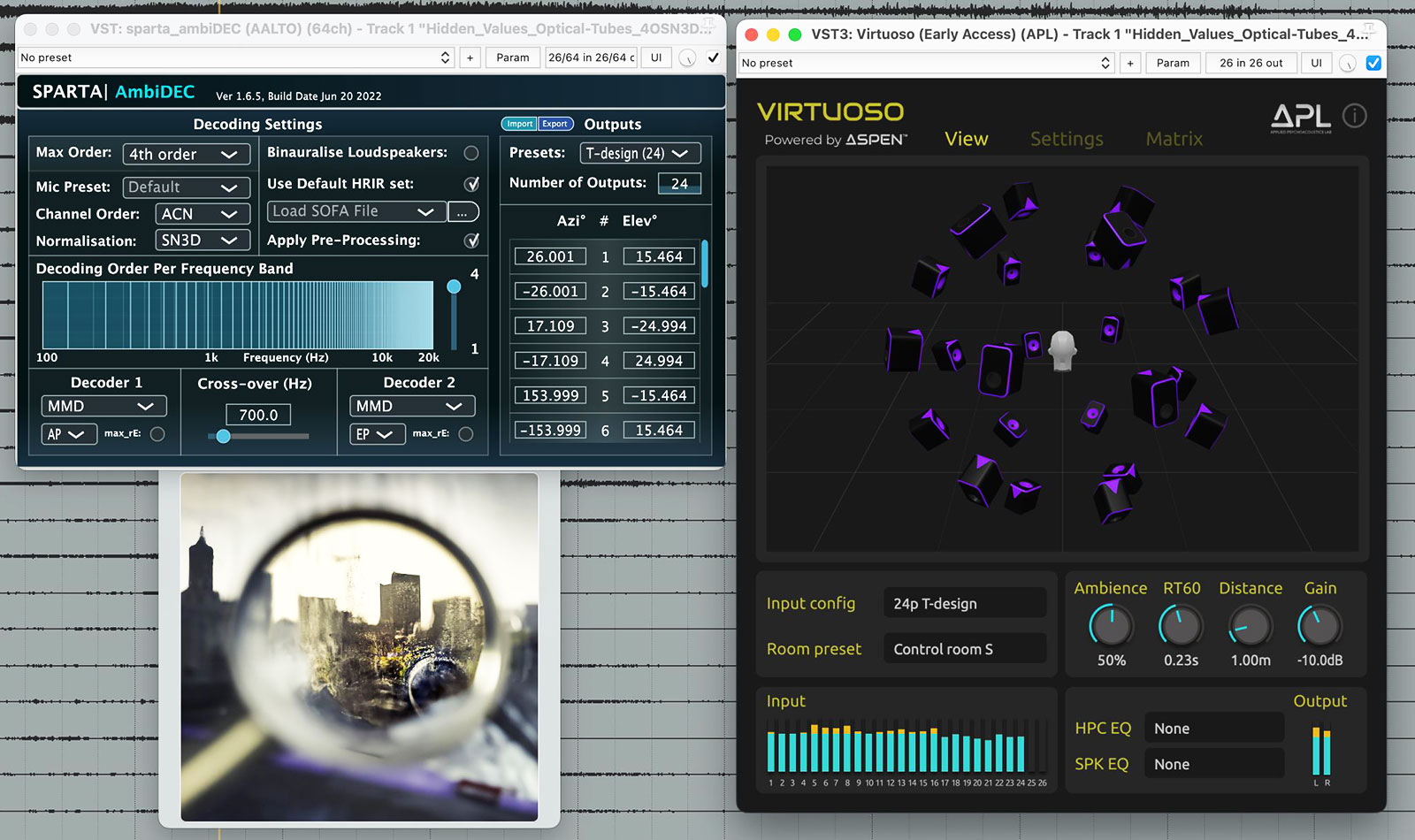The width and height of the screenshot is (1415, 840).
Task: Click the bypass knob in the AmbiDEC header
Action: [x=686, y=58]
